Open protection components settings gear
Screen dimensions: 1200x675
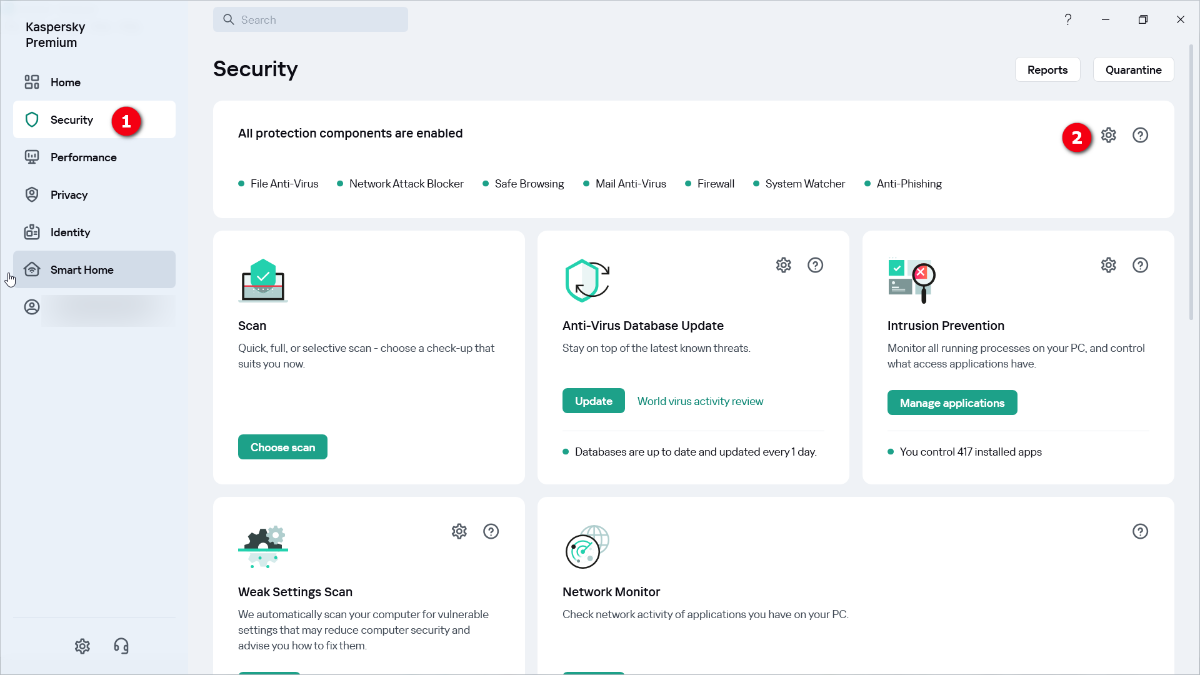[x=1108, y=135]
